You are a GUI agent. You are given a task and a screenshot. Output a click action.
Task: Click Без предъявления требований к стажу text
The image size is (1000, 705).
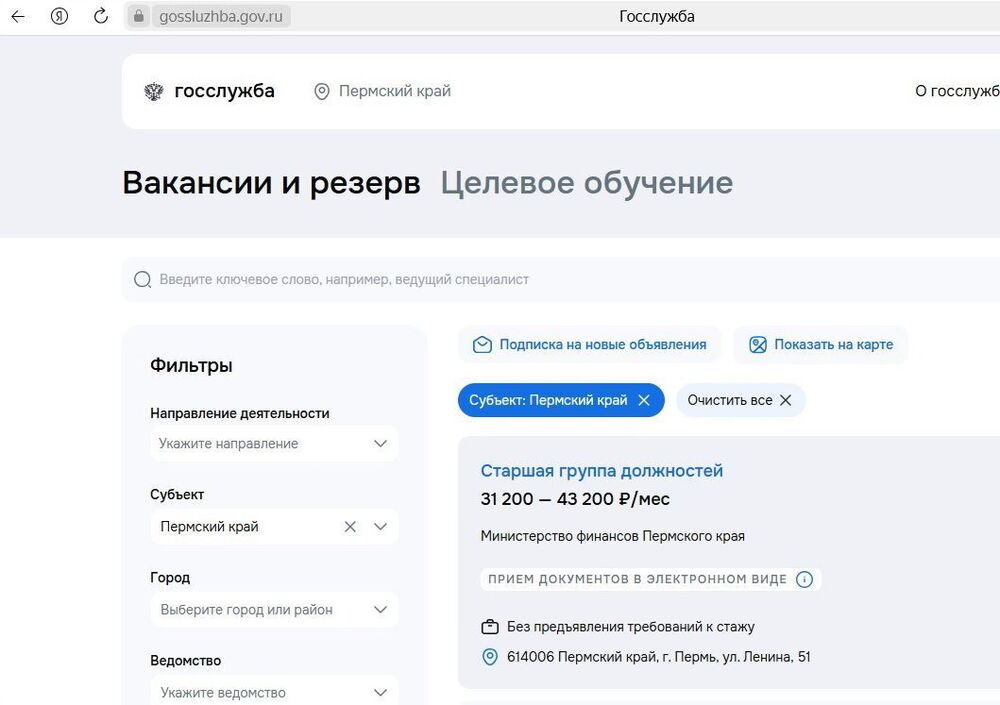pyautogui.click(x=631, y=627)
